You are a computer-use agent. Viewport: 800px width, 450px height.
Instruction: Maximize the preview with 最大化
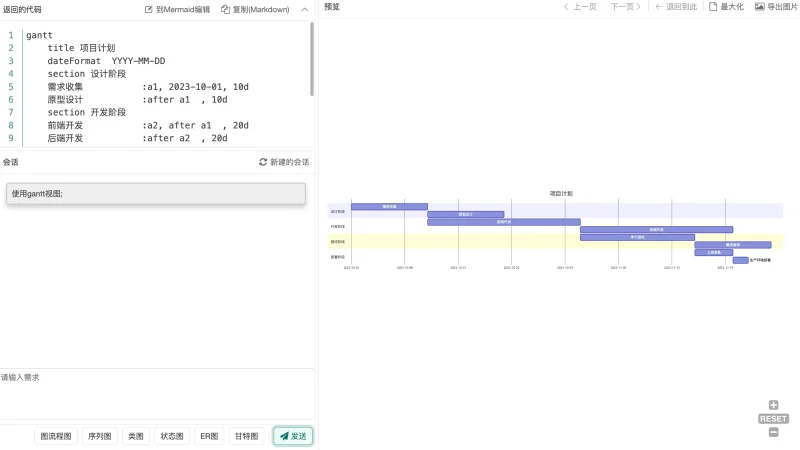[727, 7]
